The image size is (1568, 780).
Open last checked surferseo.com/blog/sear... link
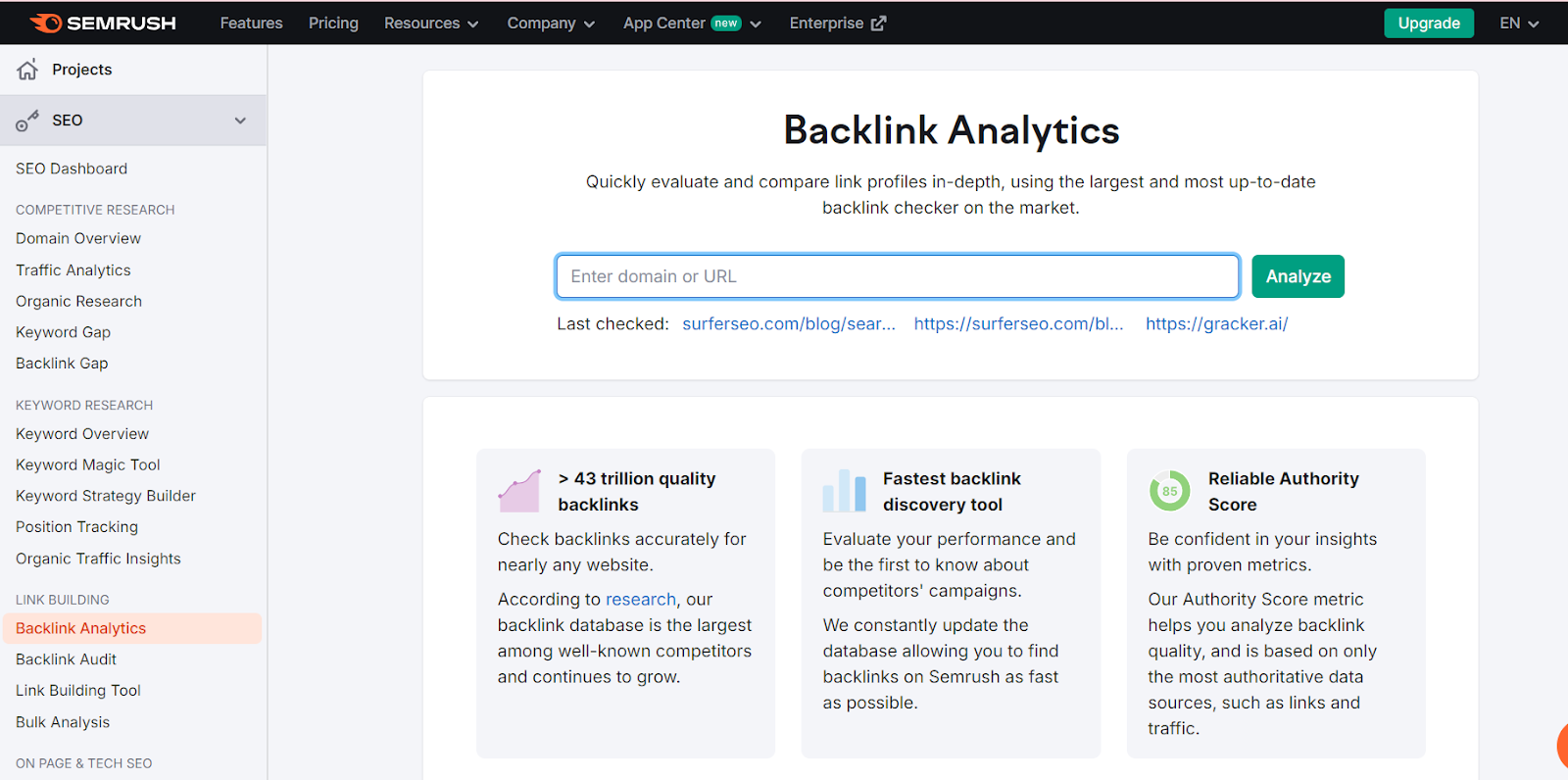[x=789, y=324]
